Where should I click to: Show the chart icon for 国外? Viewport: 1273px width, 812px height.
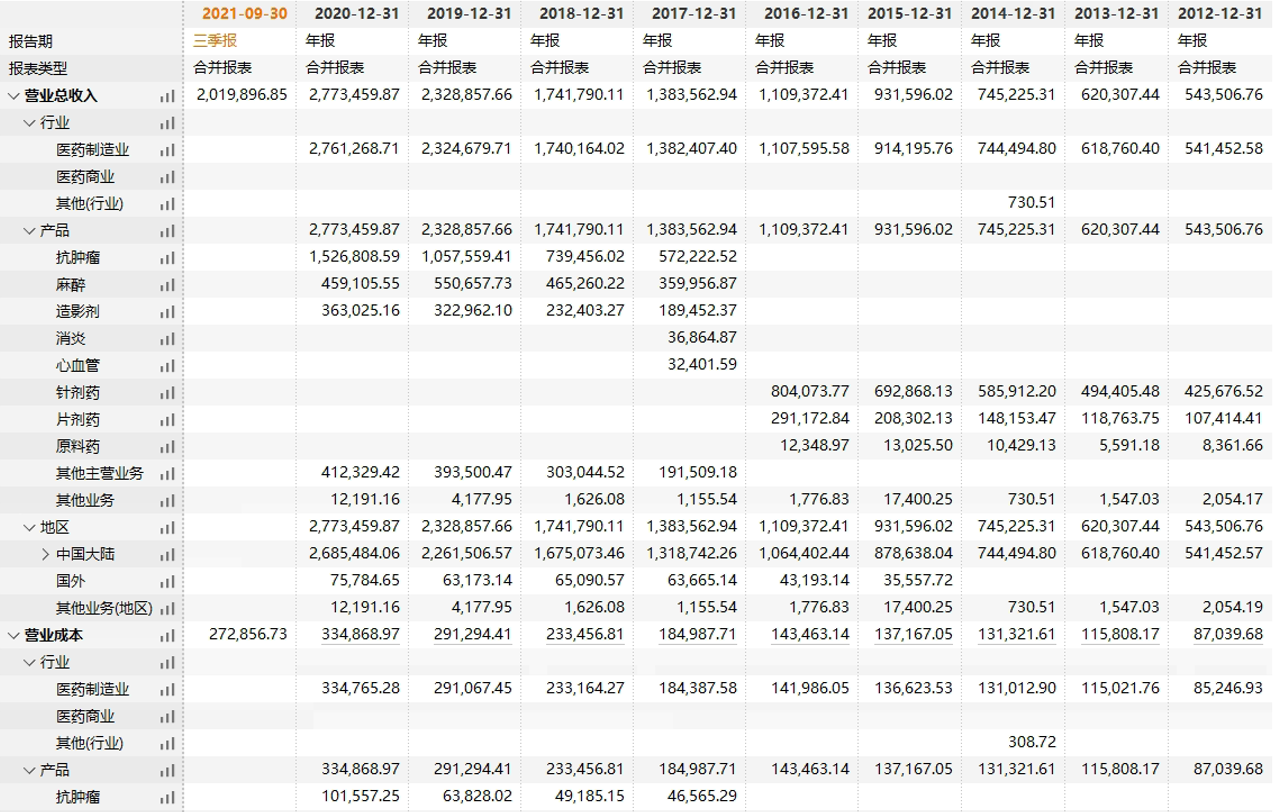click(x=167, y=582)
